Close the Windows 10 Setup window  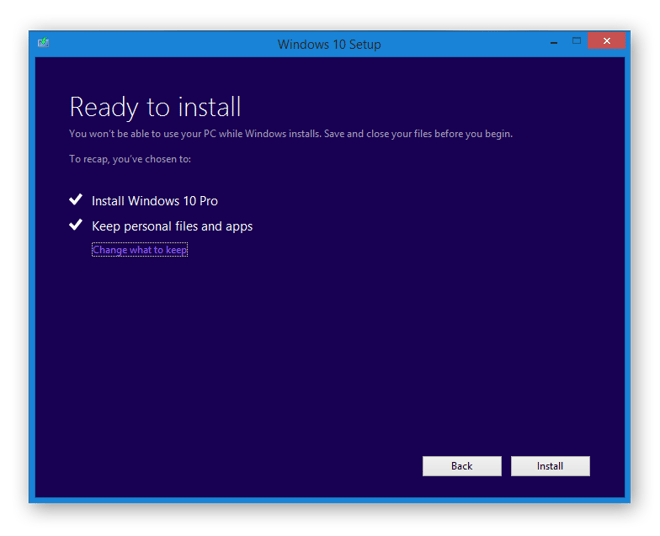[x=607, y=41]
